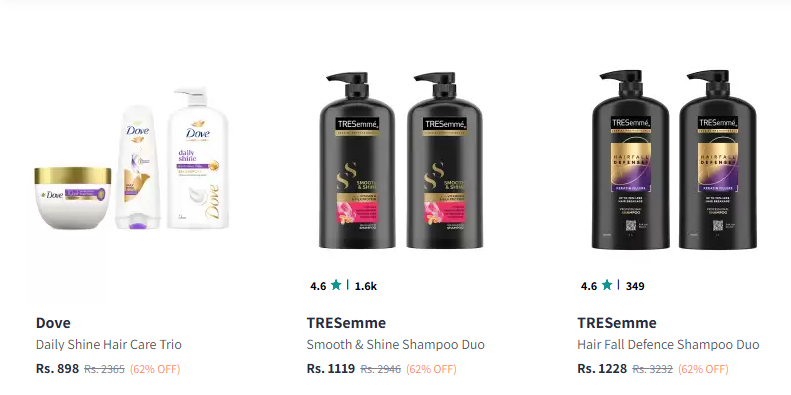Click the teal rating star for Hair Fall Defence Duo

point(607,285)
